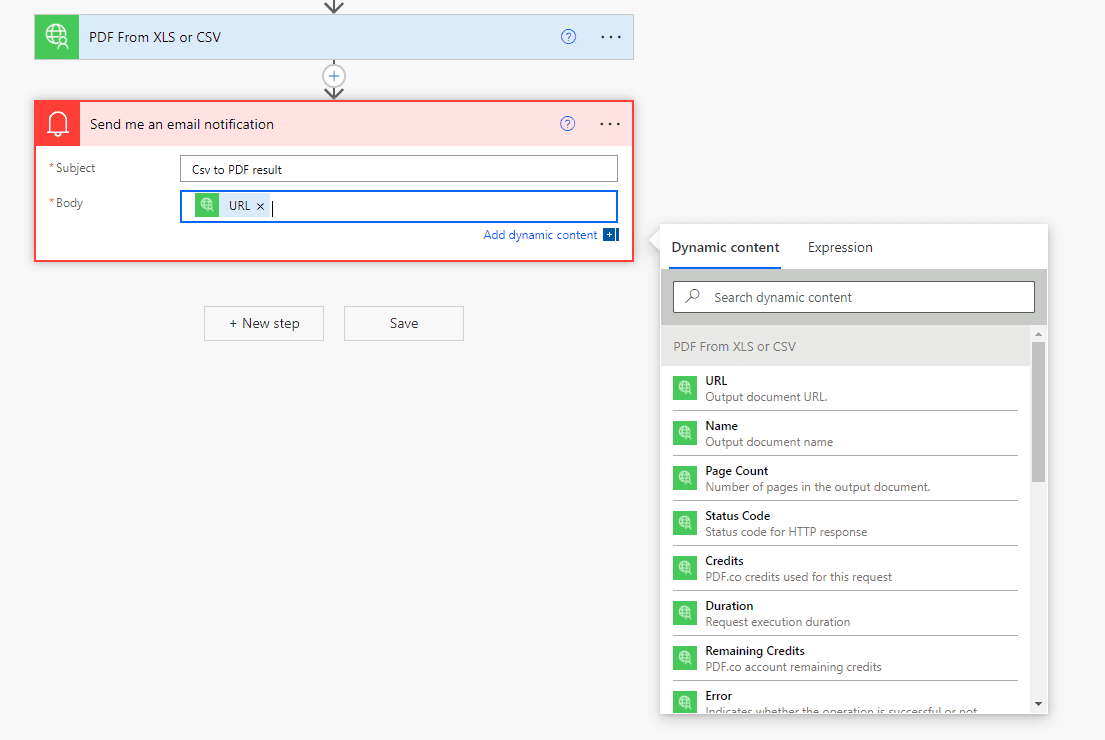The image size is (1105, 740).
Task: Switch to the Expression tab
Action: coord(840,247)
